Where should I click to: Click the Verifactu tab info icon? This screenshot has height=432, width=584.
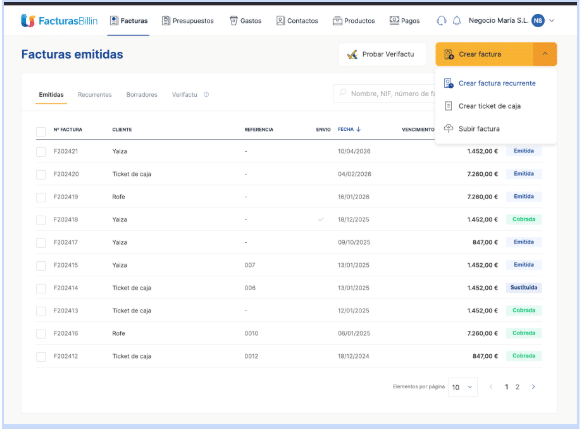coord(206,95)
